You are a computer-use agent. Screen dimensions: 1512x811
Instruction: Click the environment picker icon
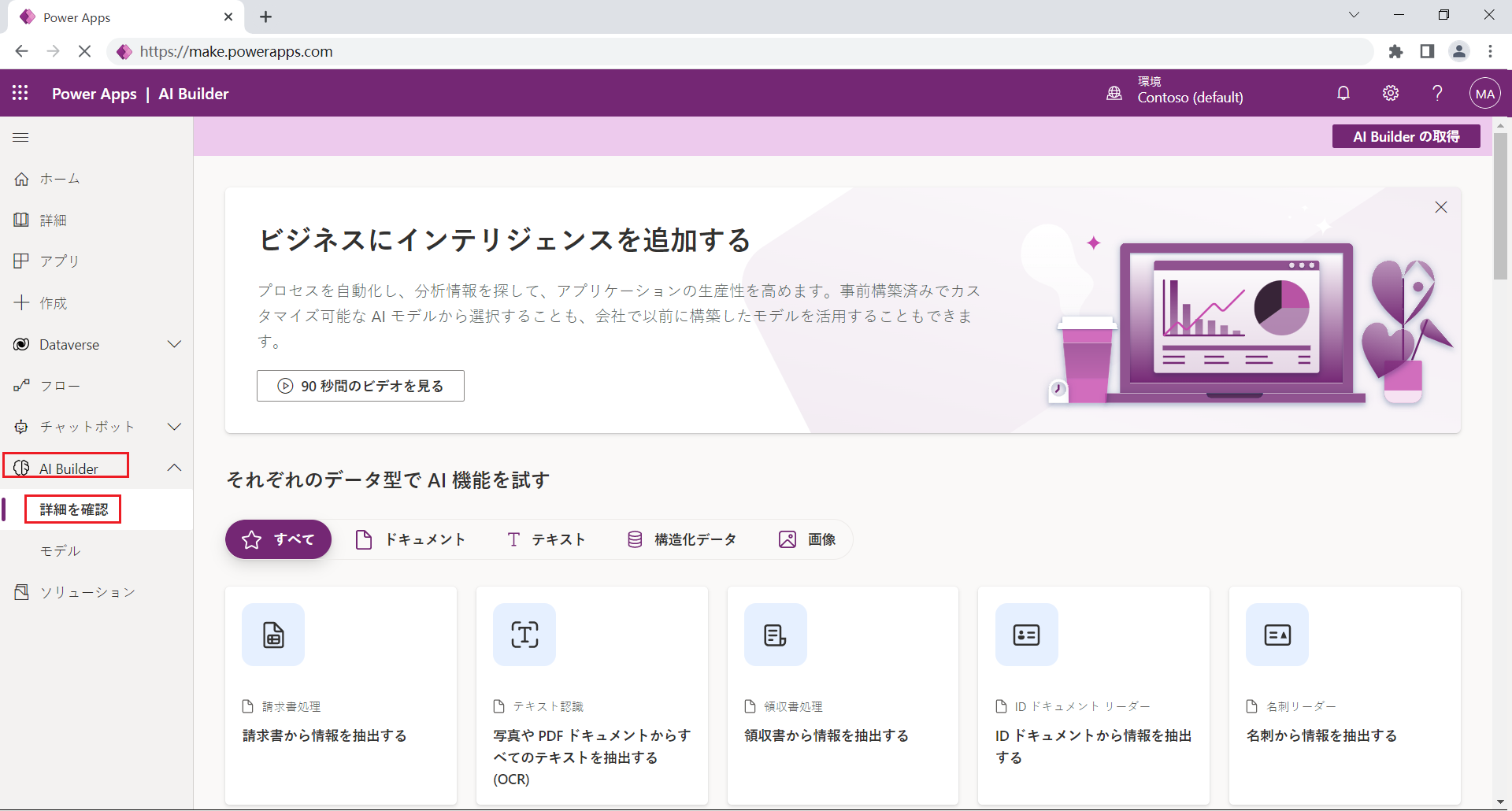(1114, 93)
